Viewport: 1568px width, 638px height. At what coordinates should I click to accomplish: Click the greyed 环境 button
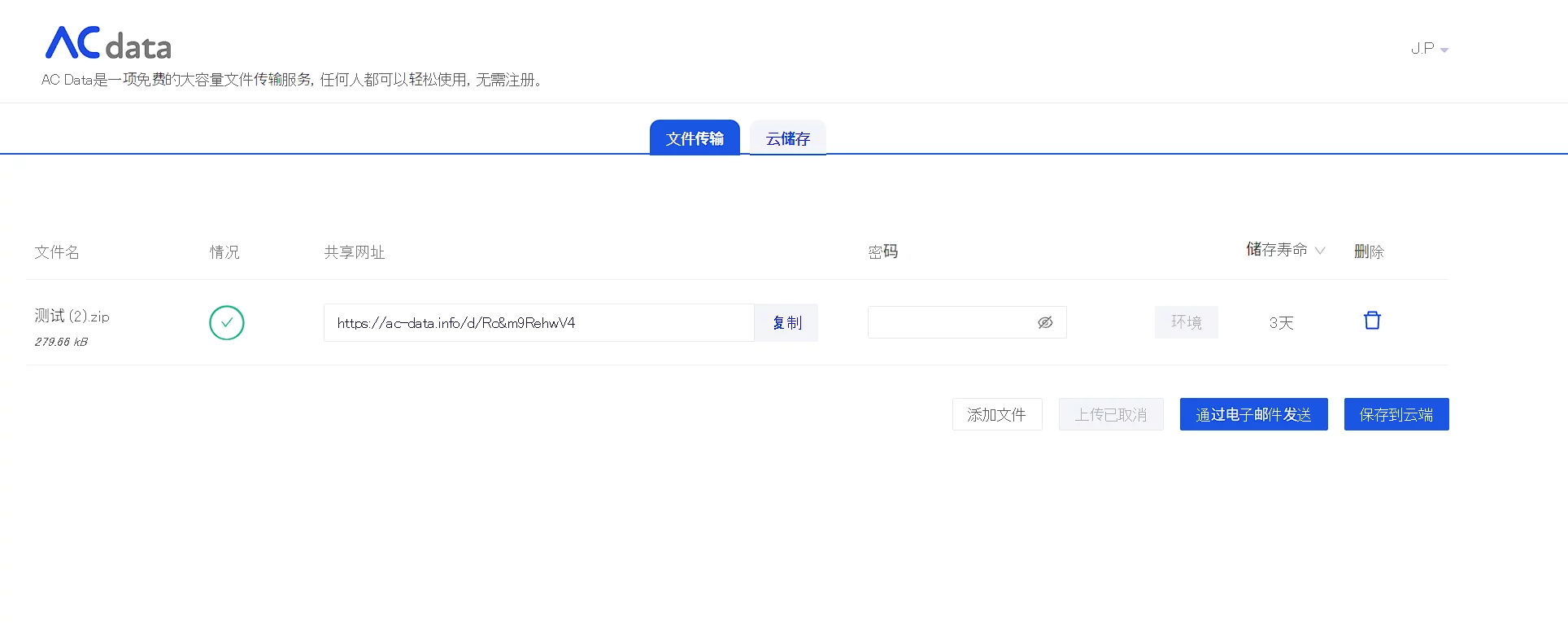(1186, 322)
